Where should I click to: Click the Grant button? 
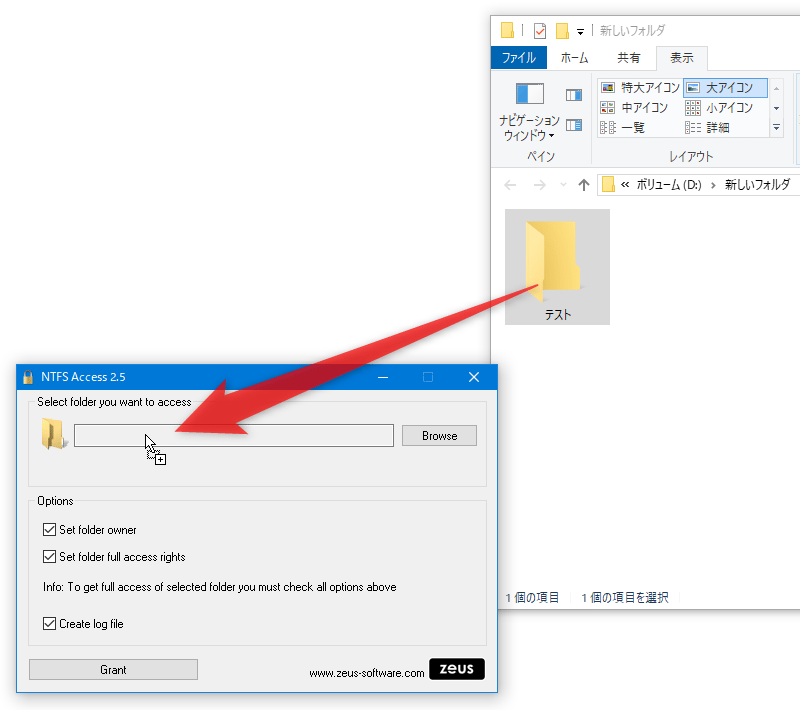113,669
